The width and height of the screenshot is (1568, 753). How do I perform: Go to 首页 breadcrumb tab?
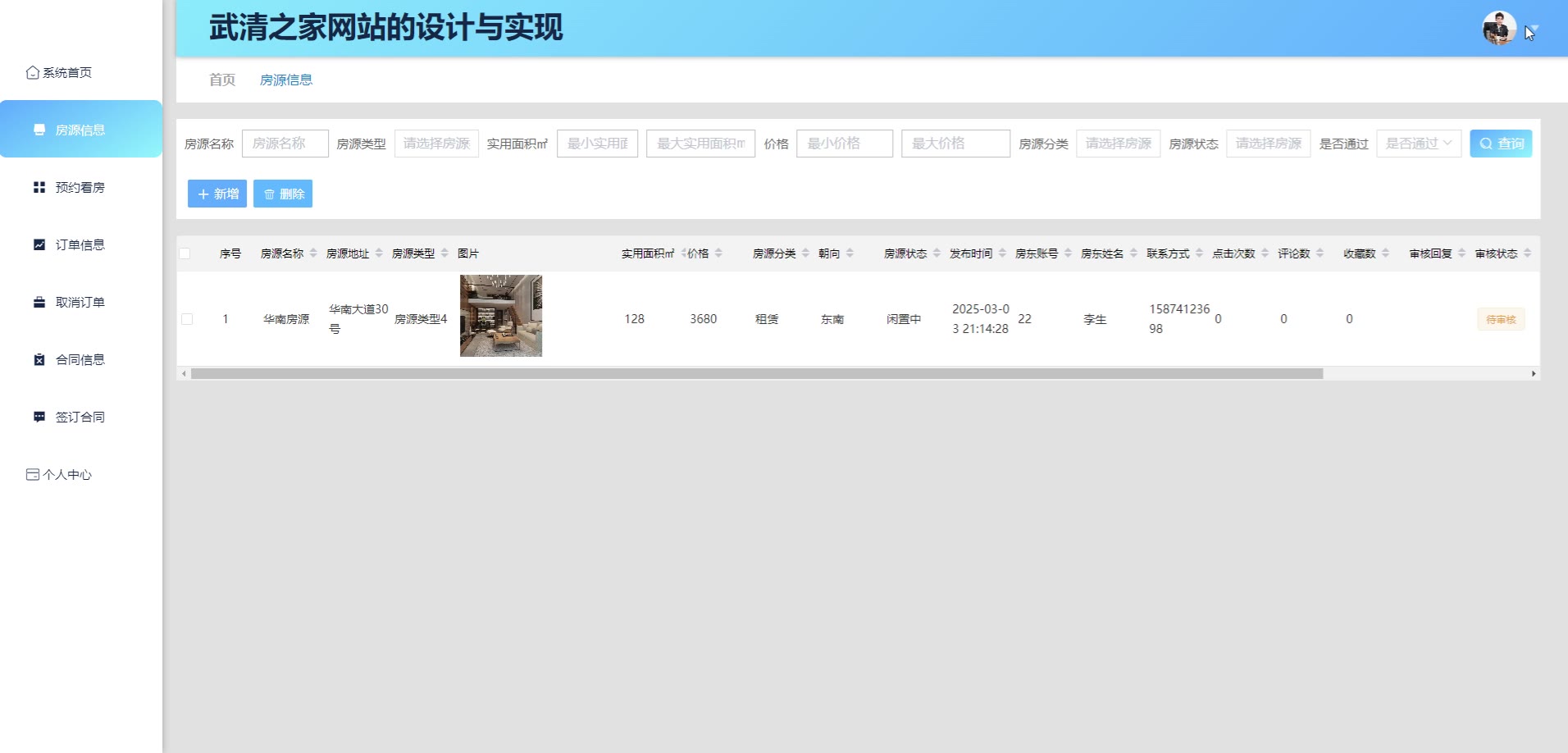(x=222, y=80)
